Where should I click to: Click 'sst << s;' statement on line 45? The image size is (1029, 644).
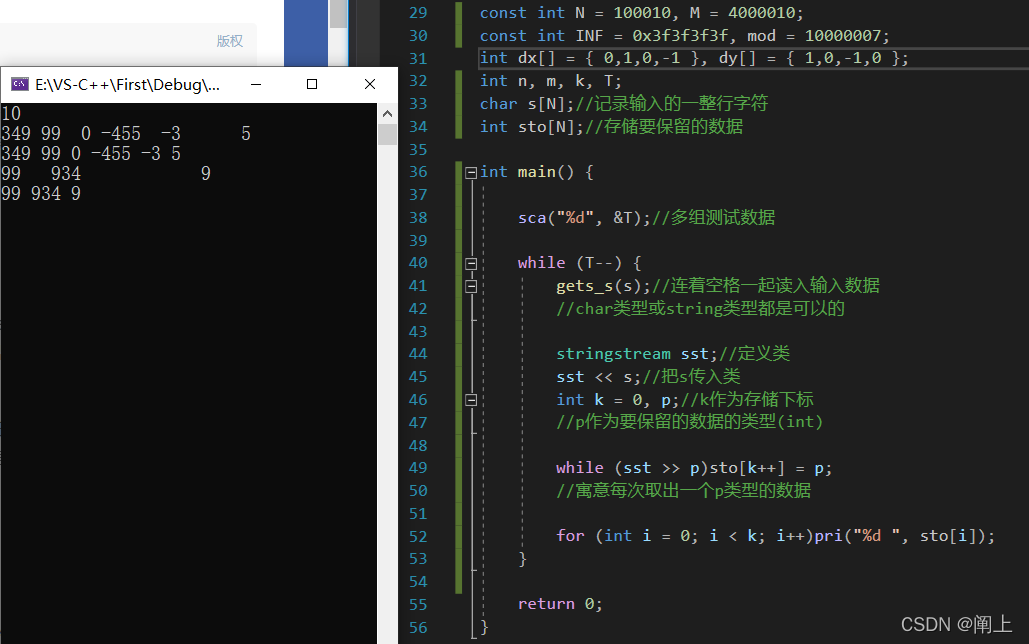click(598, 377)
